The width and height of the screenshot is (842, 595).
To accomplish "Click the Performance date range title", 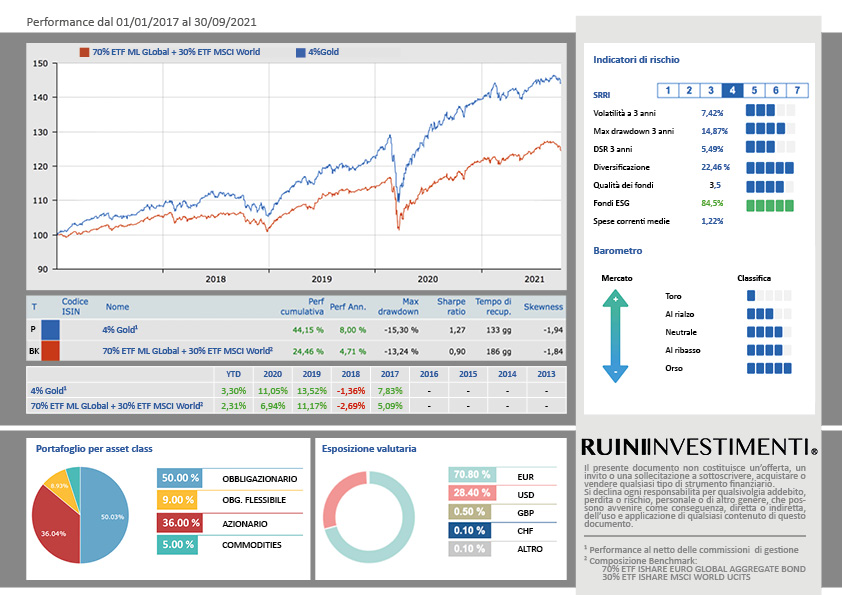I will pos(141,22).
